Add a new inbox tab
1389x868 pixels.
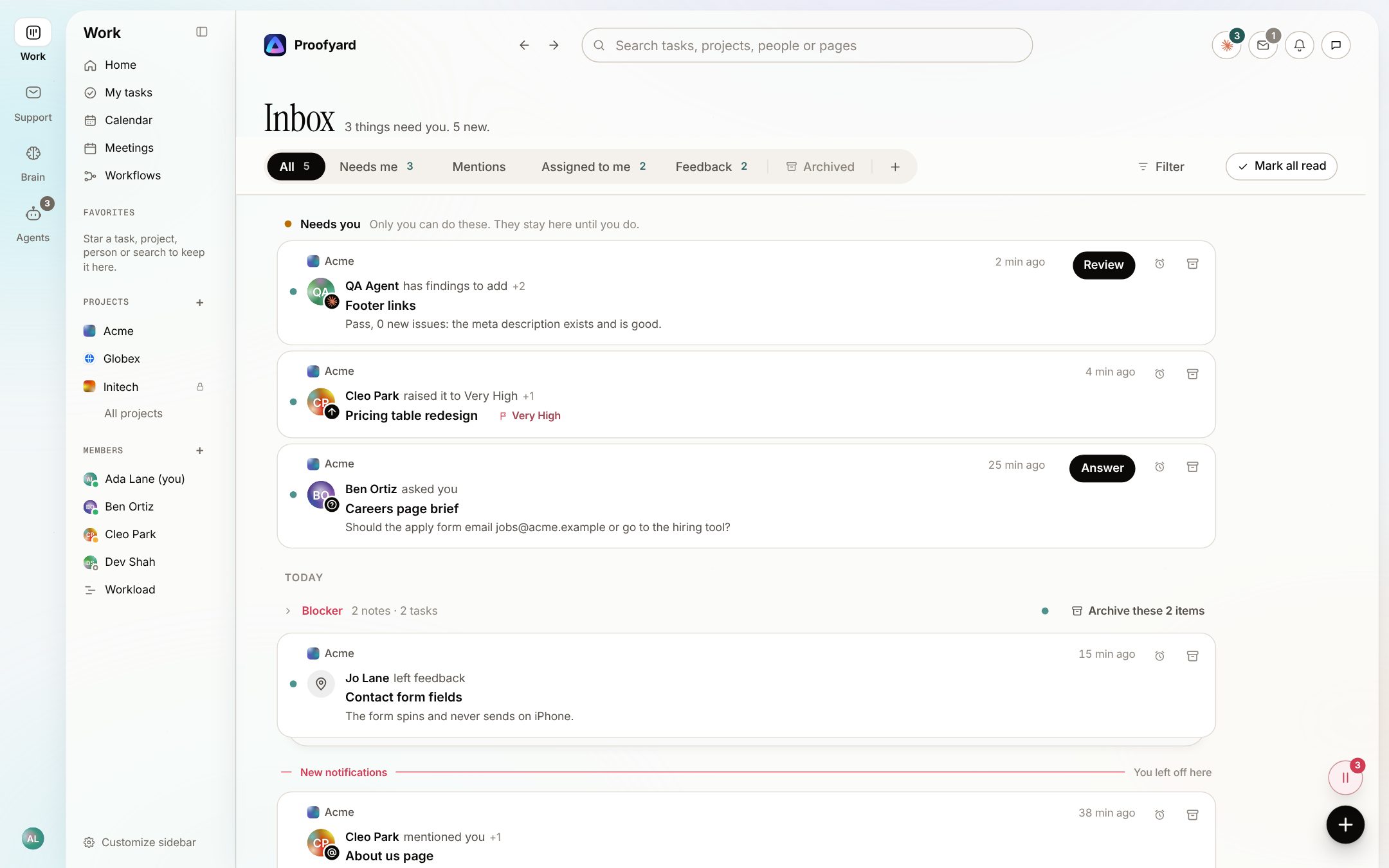click(x=895, y=167)
